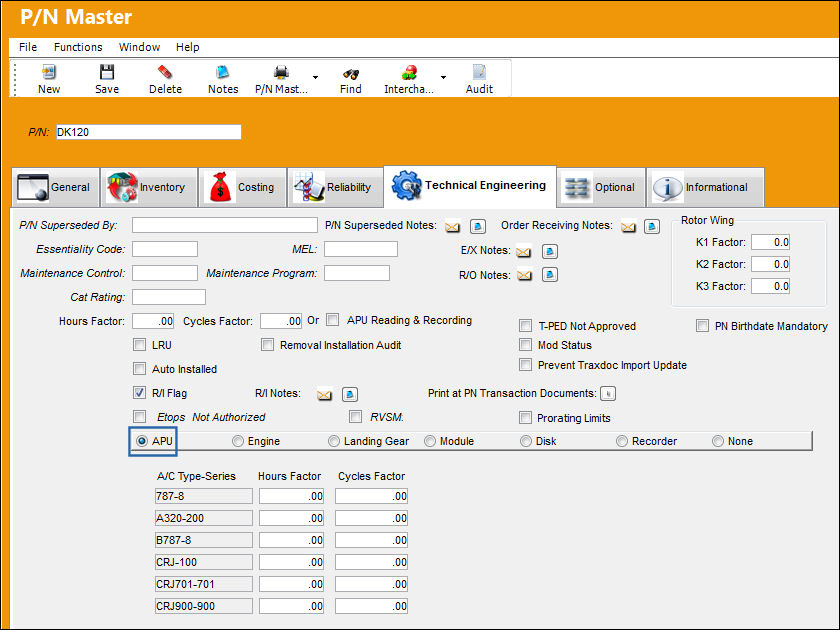The width and height of the screenshot is (840, 630).
Task: Open R/O Notes envelope icon
Action: coord(524,275)
